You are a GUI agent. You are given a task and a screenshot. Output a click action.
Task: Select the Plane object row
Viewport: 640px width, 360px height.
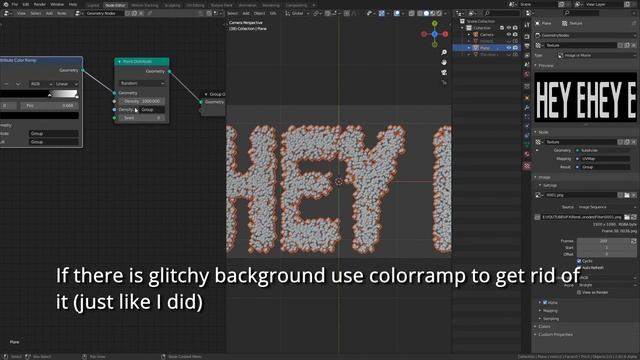pos(486,48)
